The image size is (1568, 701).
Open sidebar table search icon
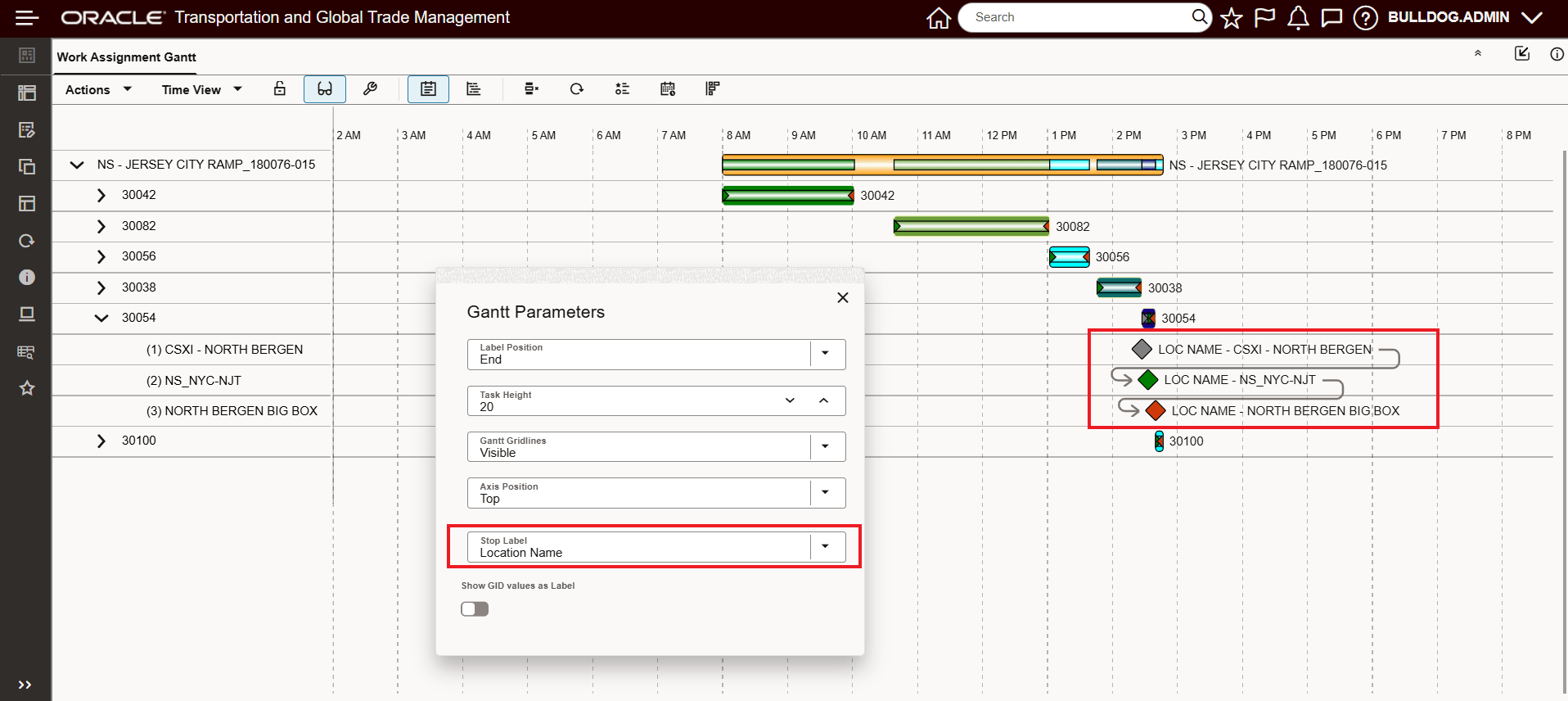(27, 351)
